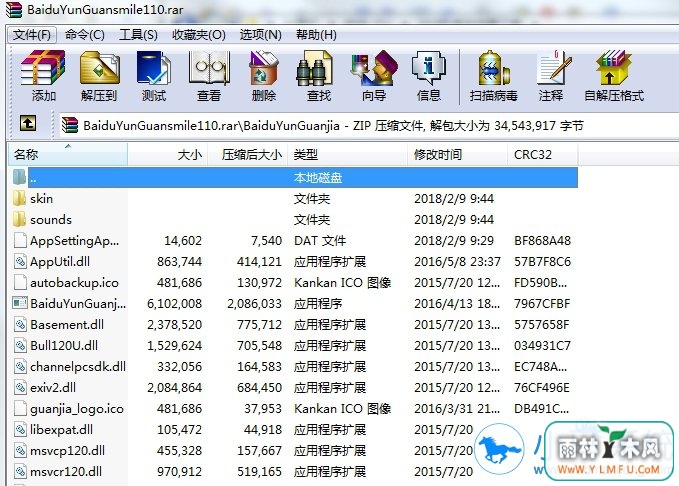679x486 pixels.
Task: Open the 帮助(H) menu
Action: 316,35
